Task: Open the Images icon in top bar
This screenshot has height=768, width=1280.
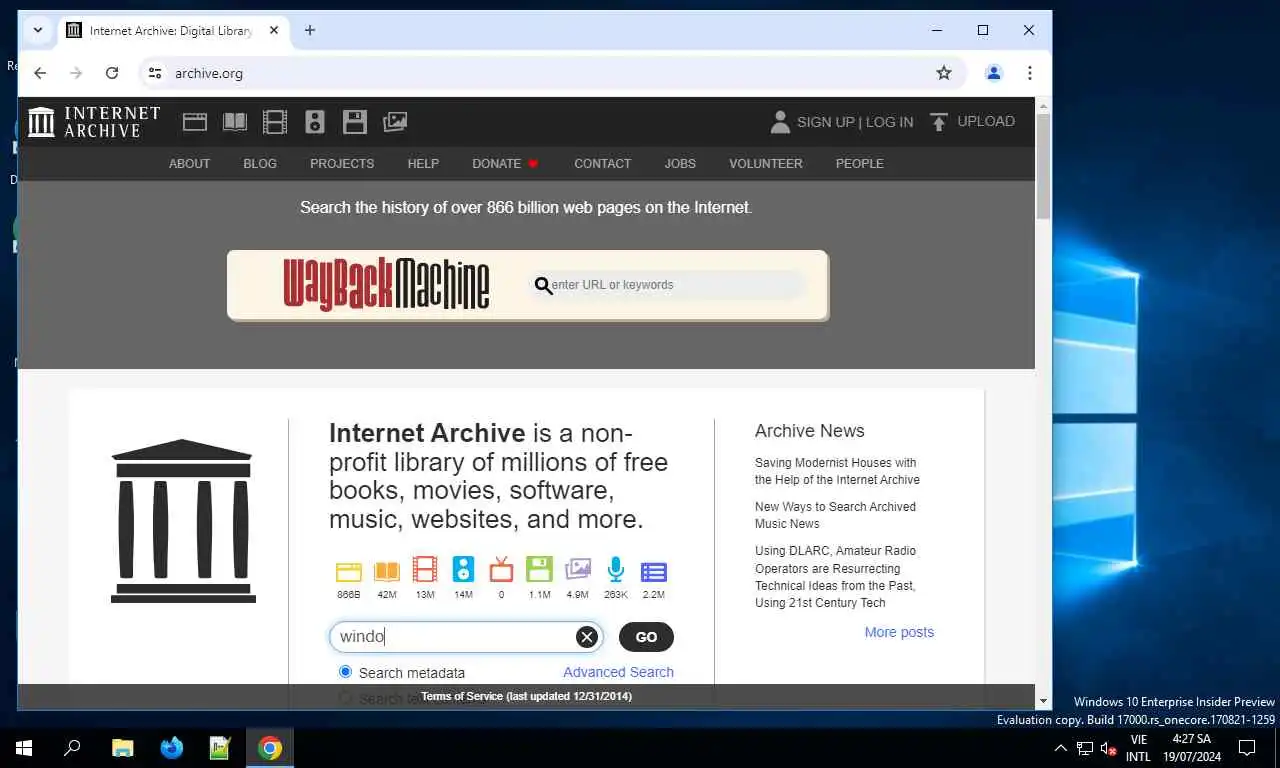Action: pyautogui.click(x=395, y=122)
